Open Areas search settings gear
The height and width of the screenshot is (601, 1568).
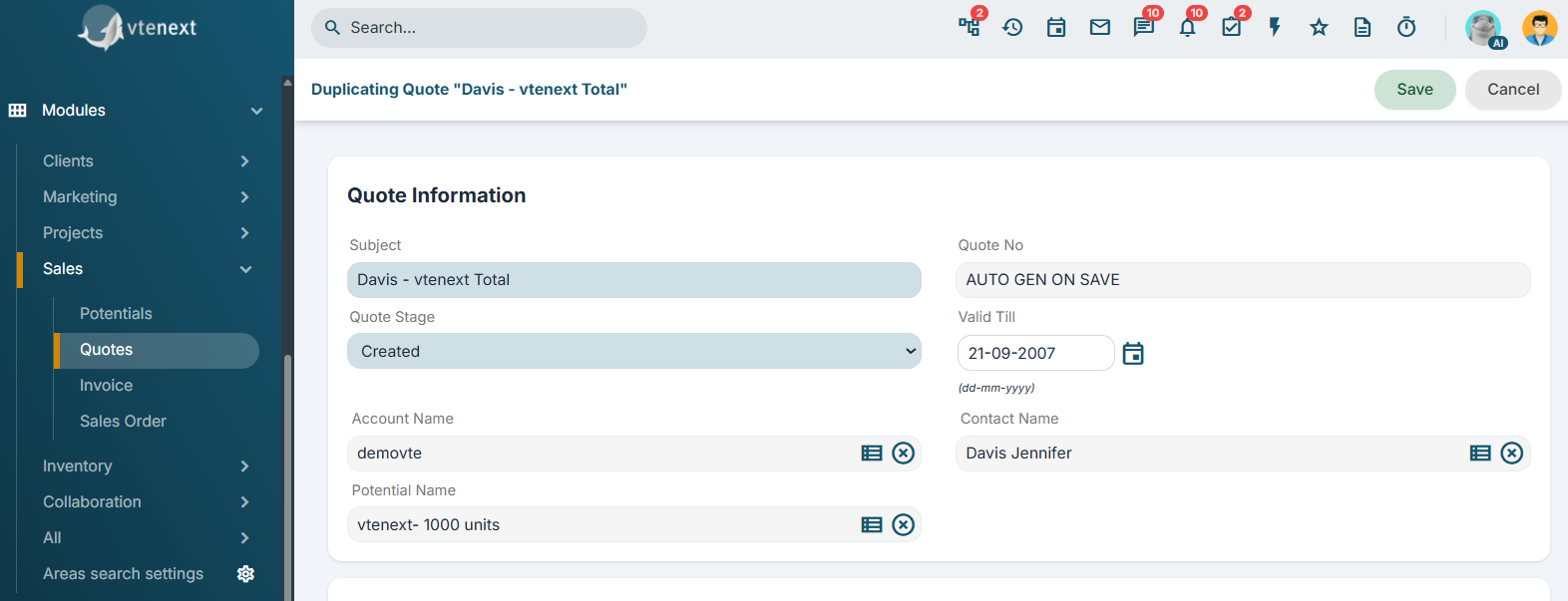245,574
